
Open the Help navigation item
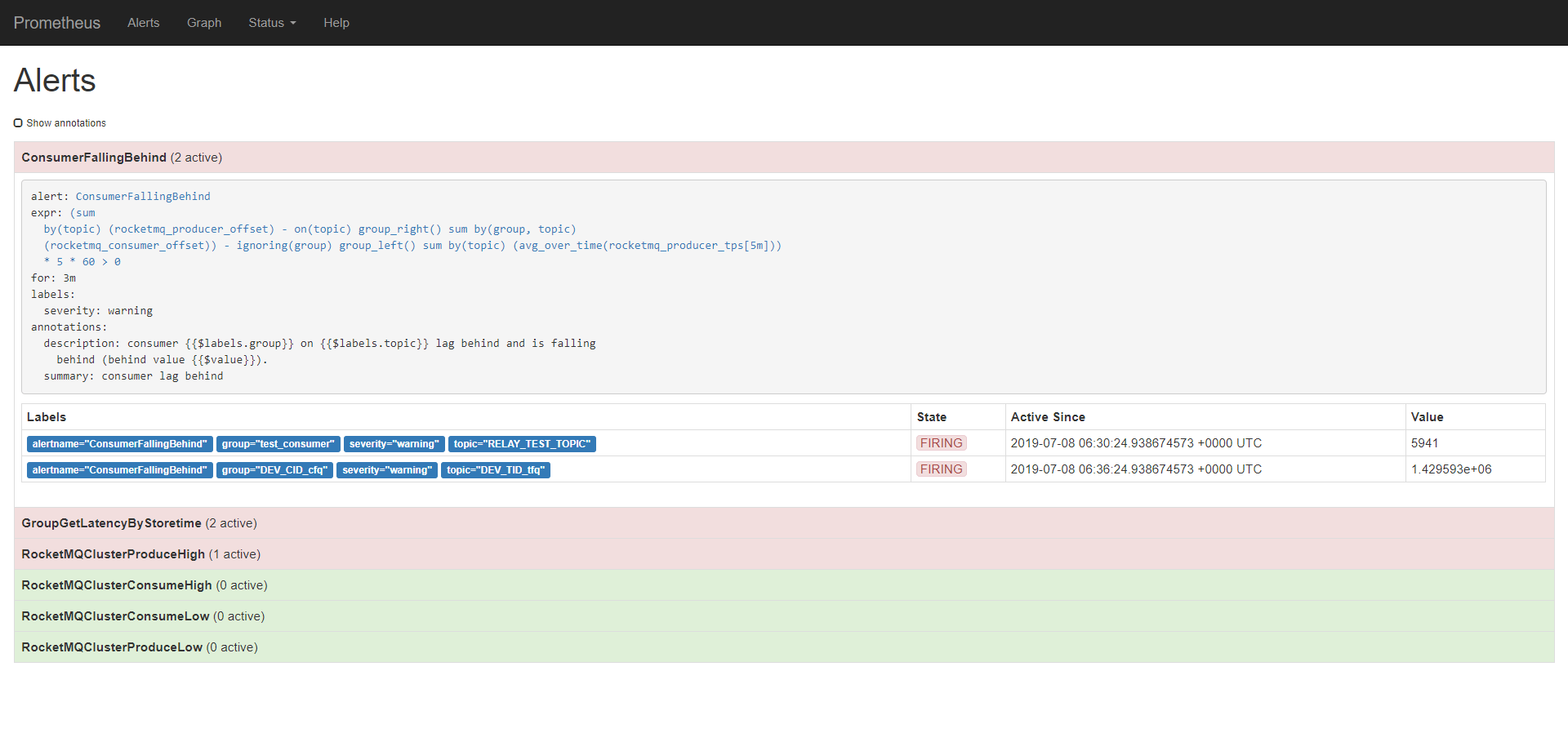pyautogui.click(x=336, y=23)
